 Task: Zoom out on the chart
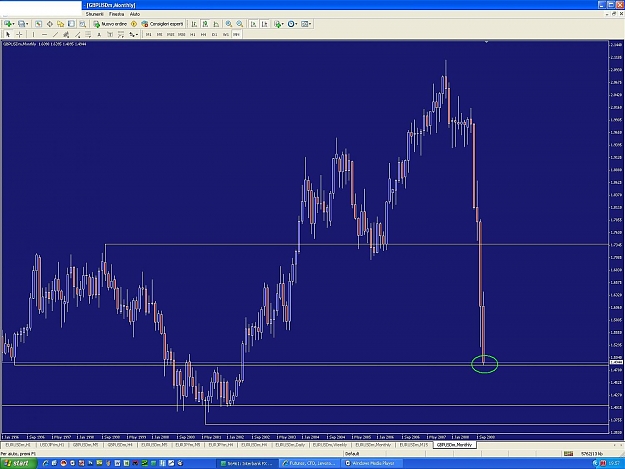click(x=240, y=24)
